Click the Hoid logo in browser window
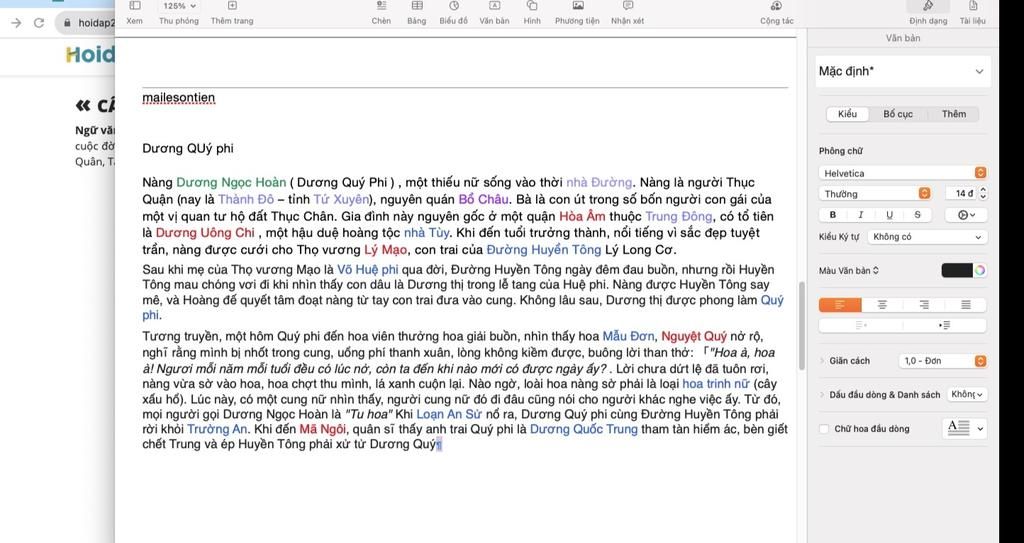The height and width of the screenshot is (543, 1024). pyautogui.click(x=90, y=54)
